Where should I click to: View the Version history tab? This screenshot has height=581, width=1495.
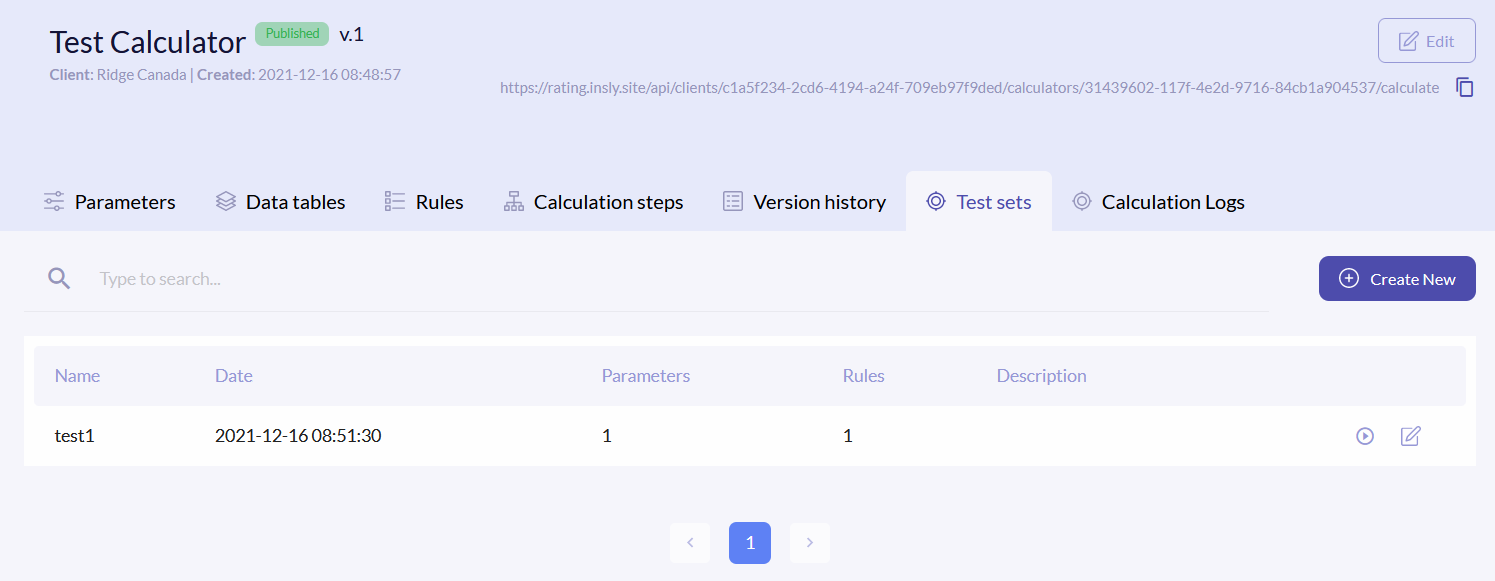tap(804, 202)
